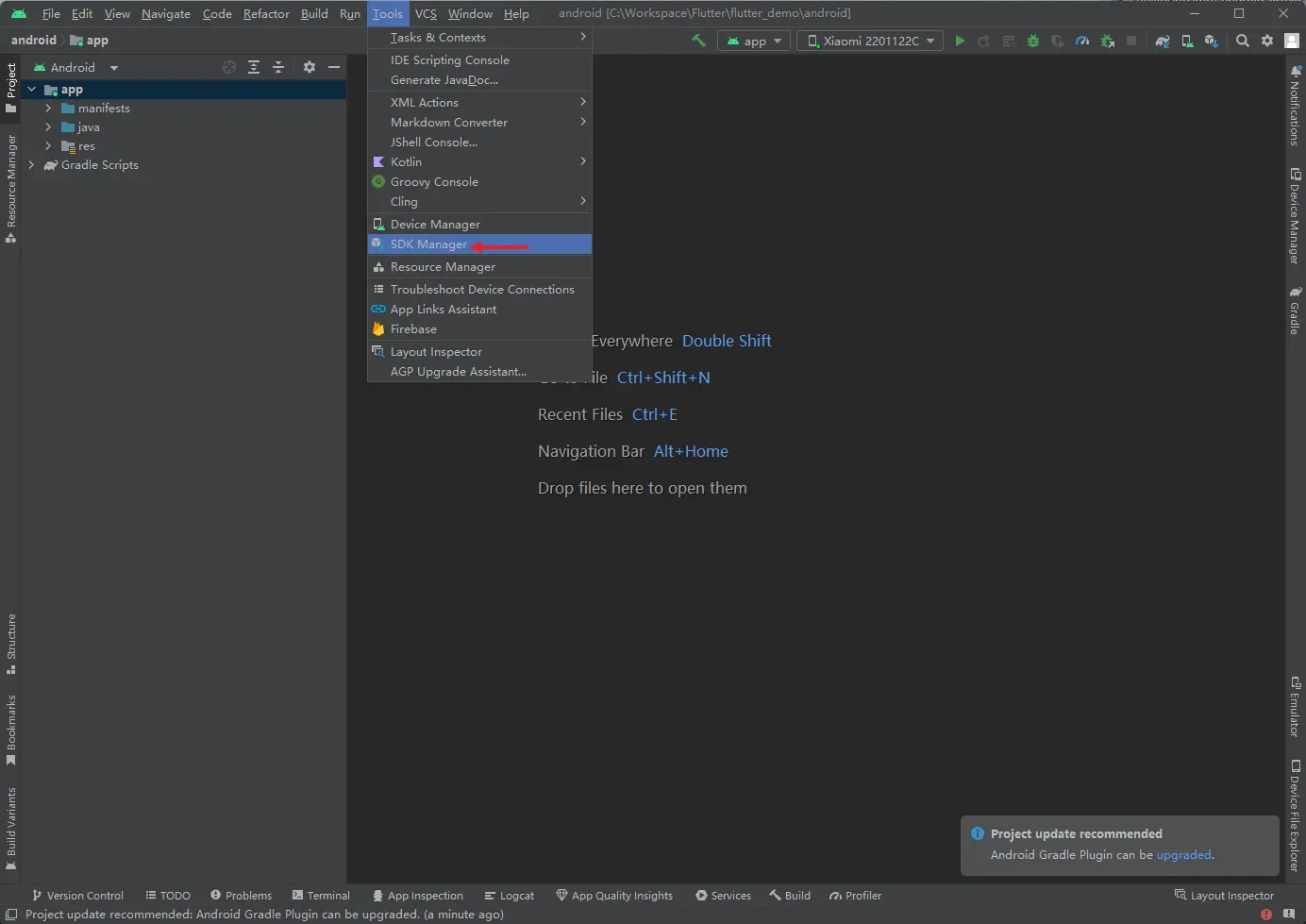The height and width of the screenshot is (924, 1306).
Task: Expand the Gradle Scripts node
Action: [x=31, y=165]
